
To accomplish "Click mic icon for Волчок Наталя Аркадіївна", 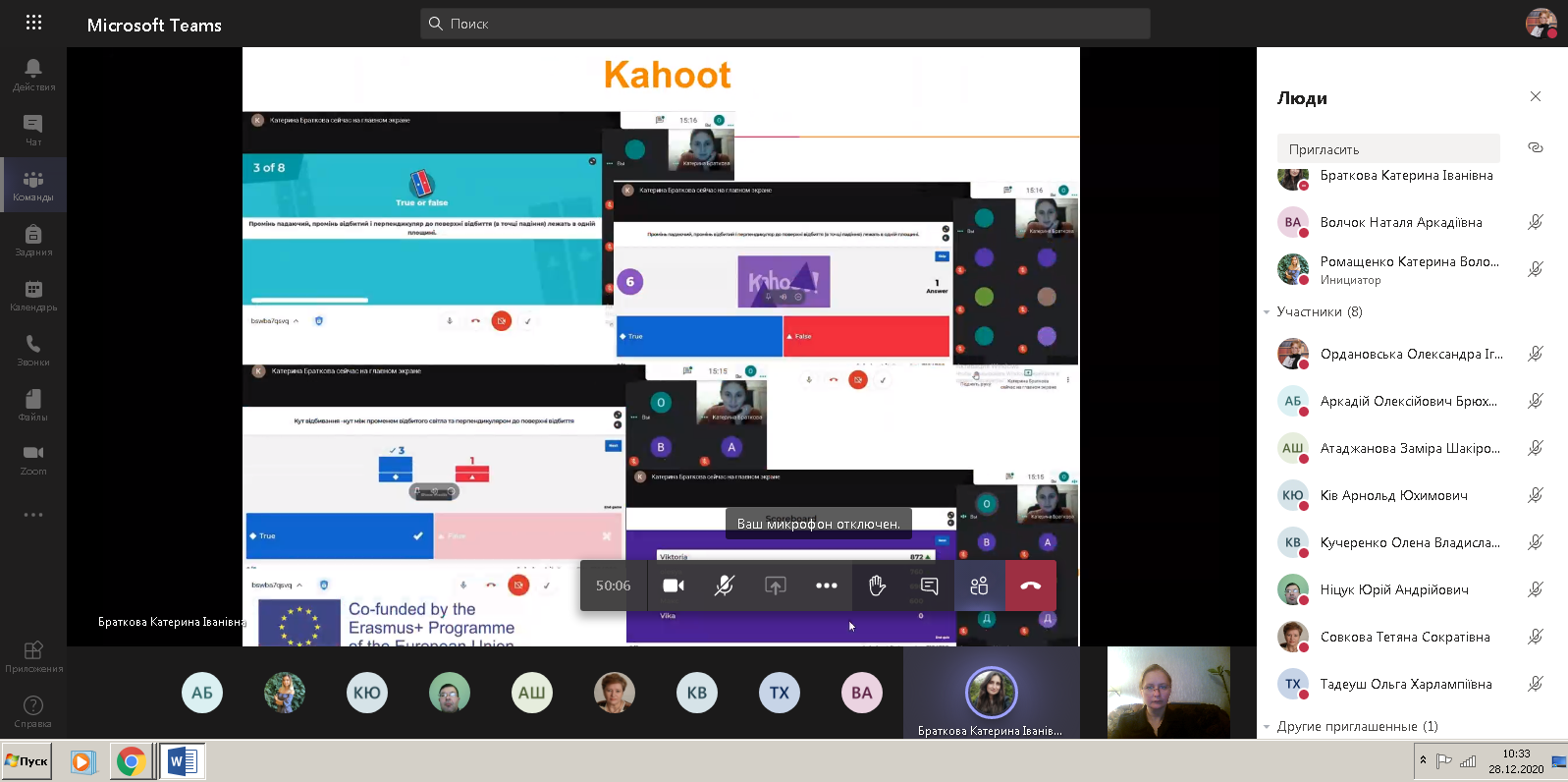I will click(1536, 222).
